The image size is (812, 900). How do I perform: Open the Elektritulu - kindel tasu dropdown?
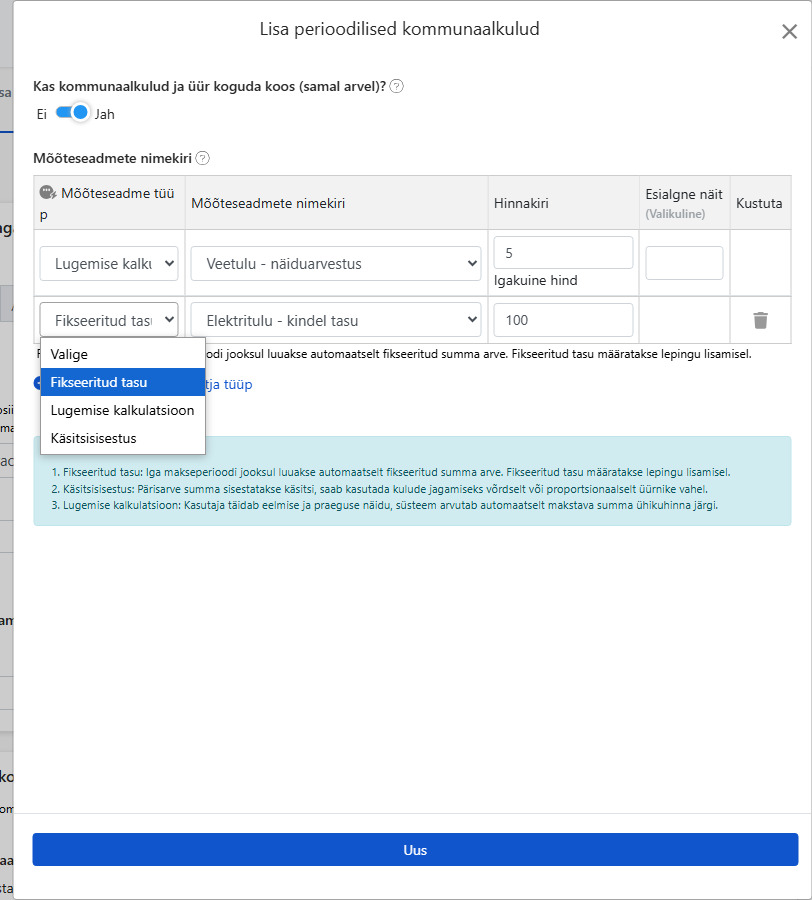336,320
